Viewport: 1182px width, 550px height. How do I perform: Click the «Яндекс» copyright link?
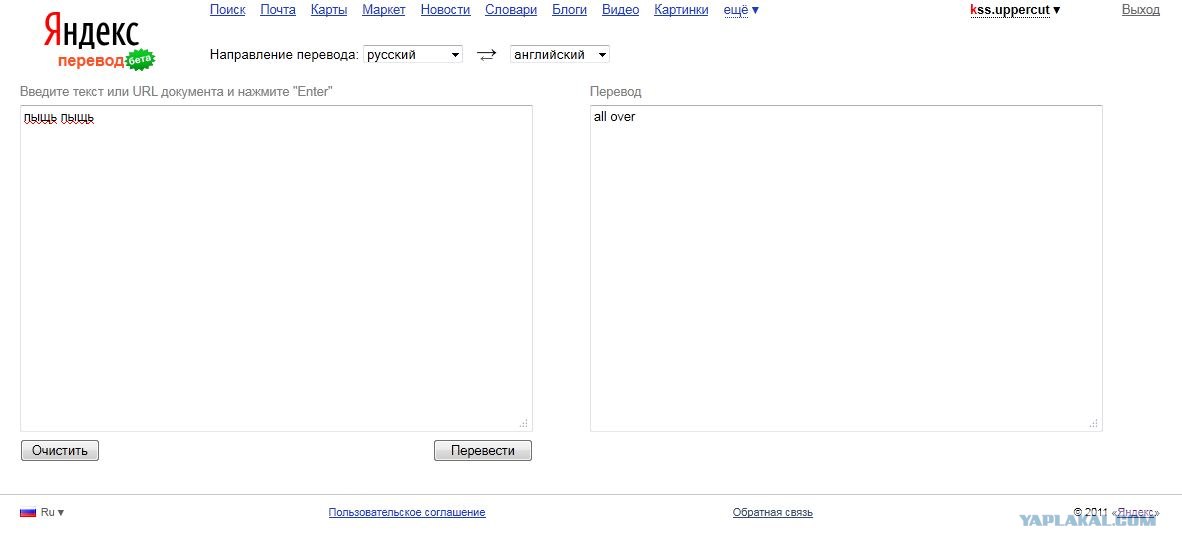pyautogui.click(x=1135, y=512)
